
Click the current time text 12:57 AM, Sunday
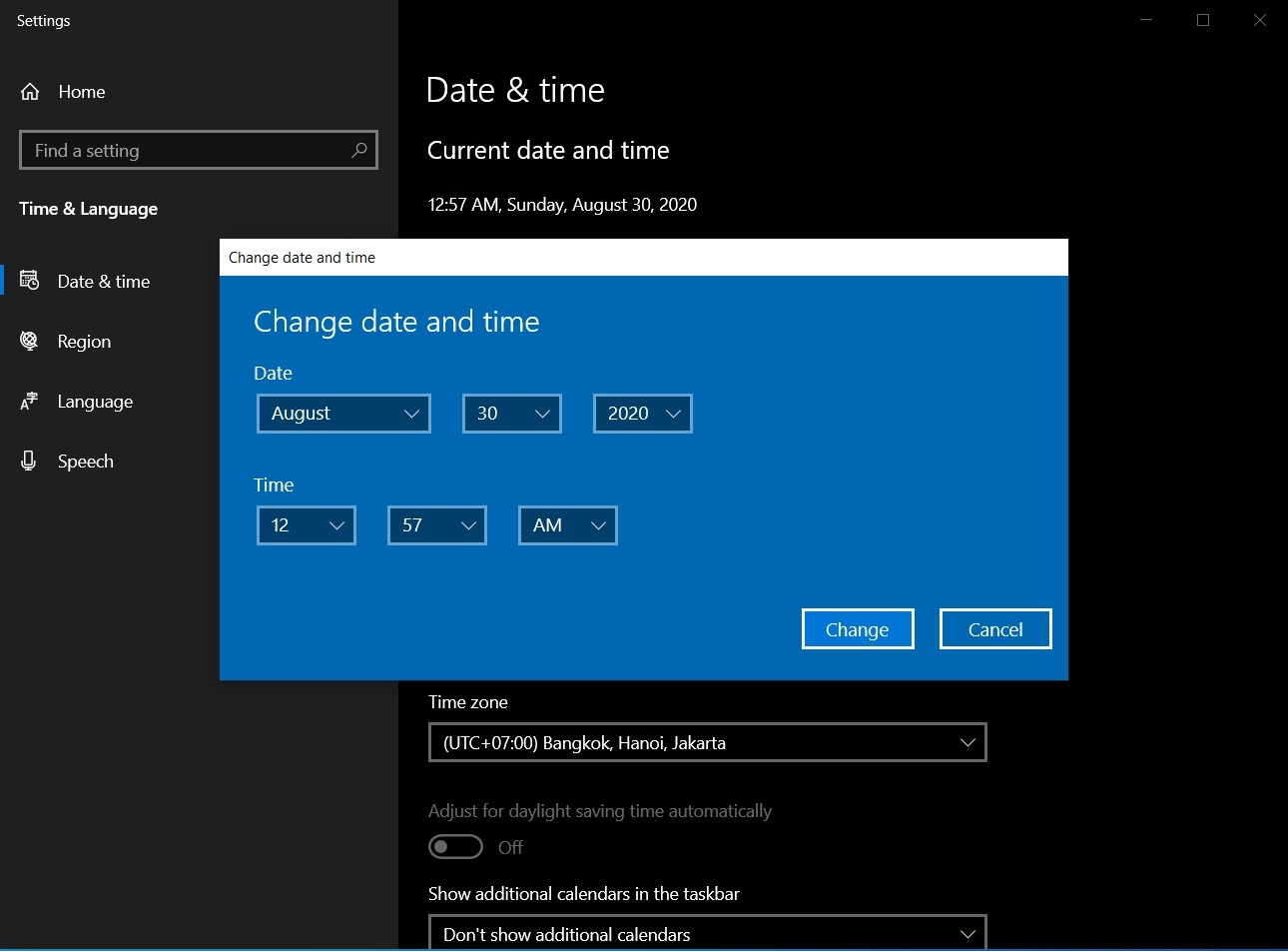[562, 205]
